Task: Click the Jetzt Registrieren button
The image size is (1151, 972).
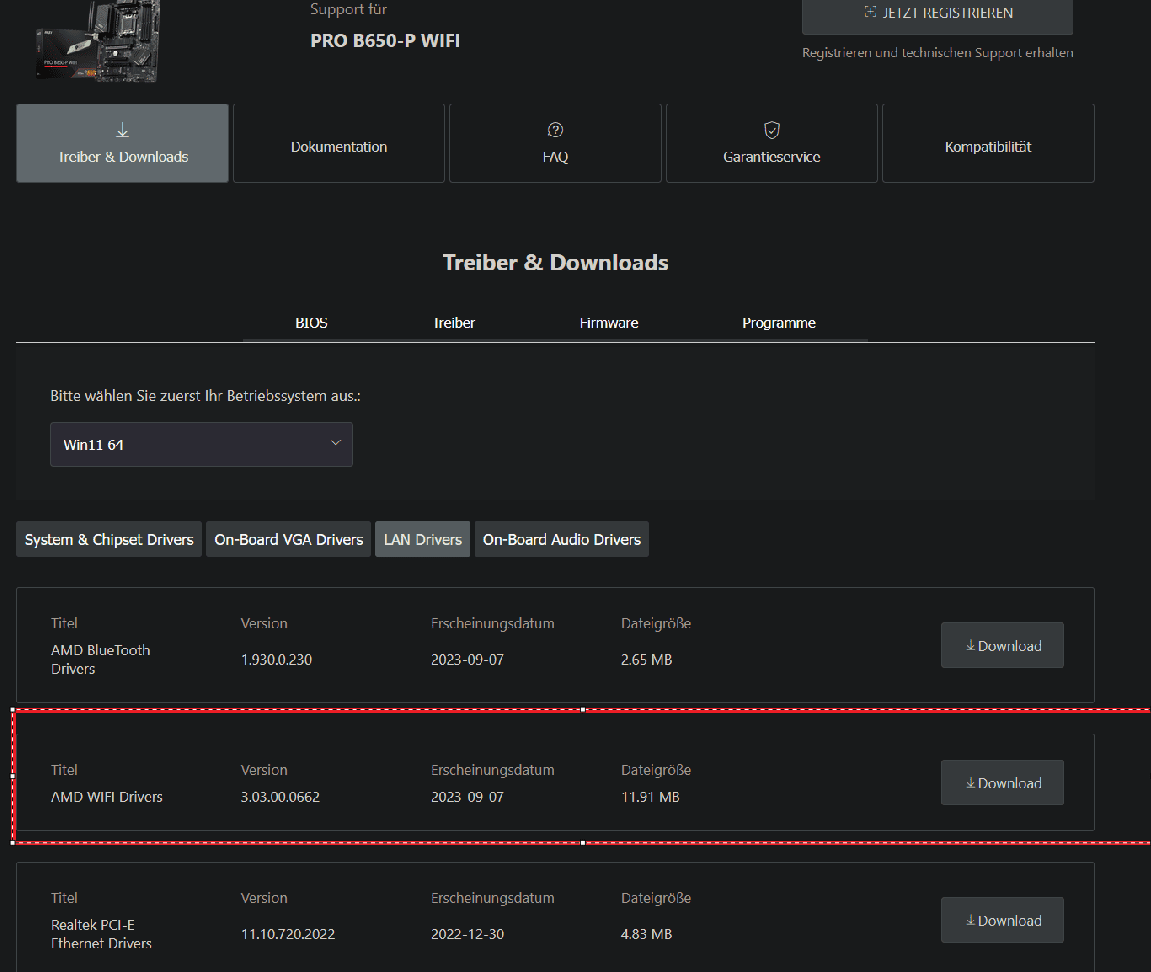Action: 937,15
